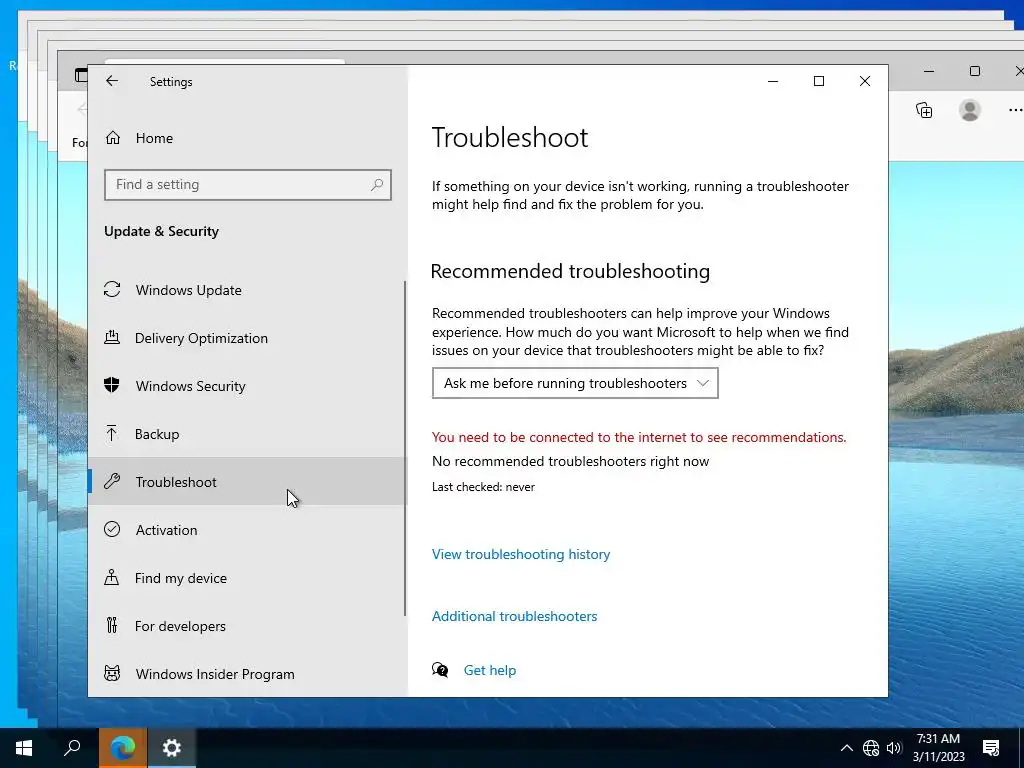Maximize the background Edge window
The image size is (1024, 768).
975,71
